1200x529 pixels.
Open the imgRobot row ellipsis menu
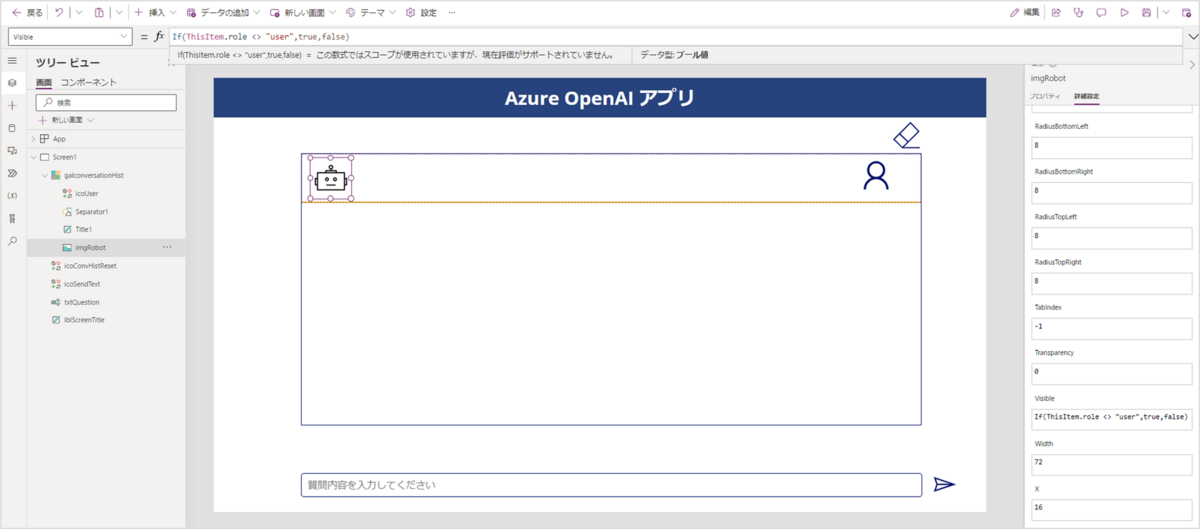(167, 247)
